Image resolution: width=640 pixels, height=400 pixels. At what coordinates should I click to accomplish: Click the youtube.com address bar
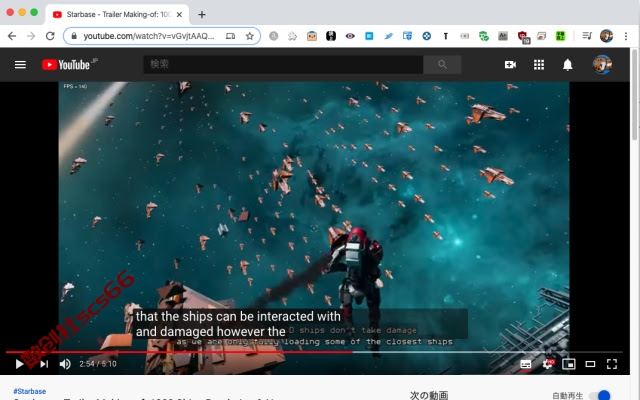[149, 36]
